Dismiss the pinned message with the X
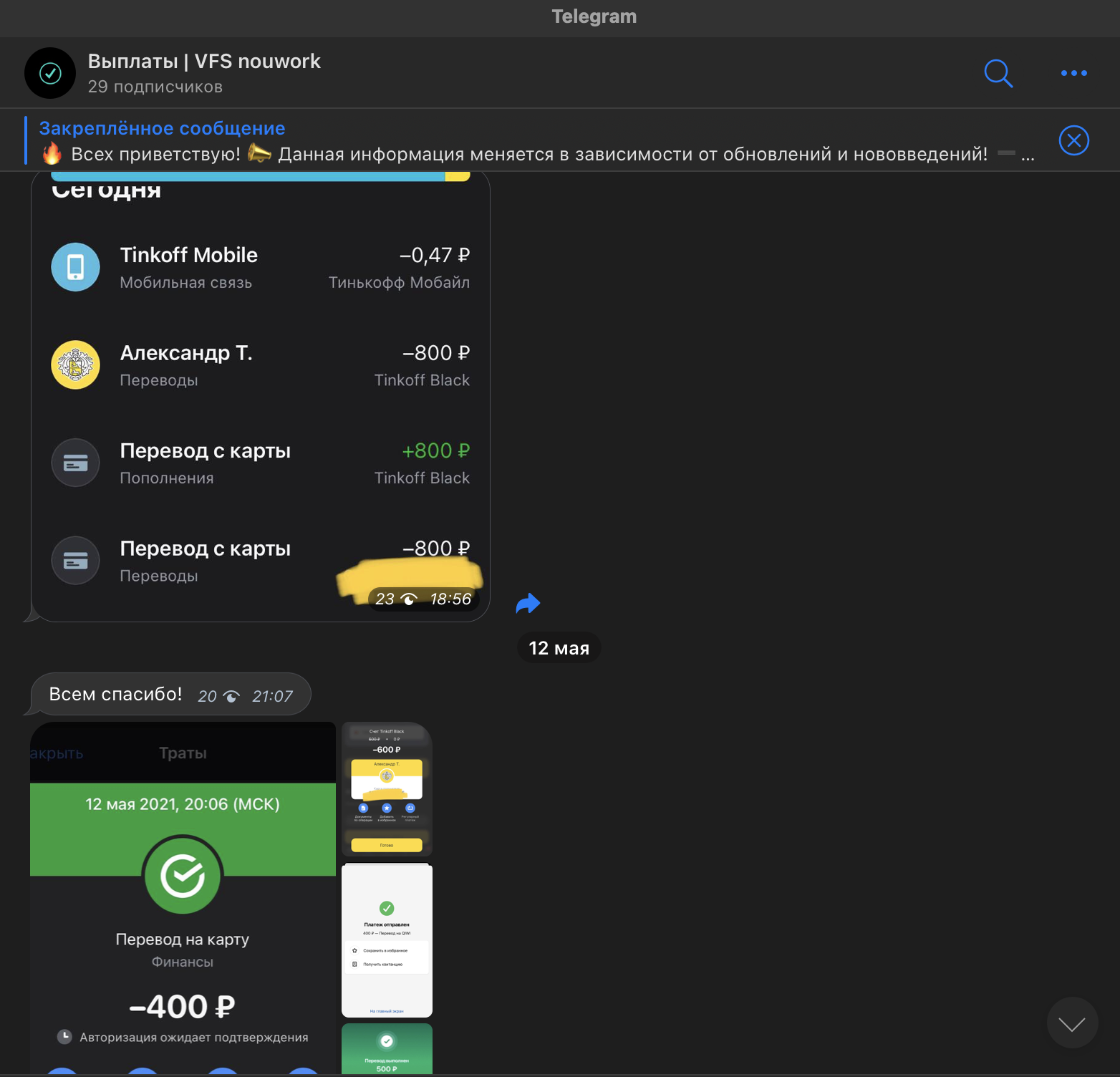1120x1077 pixels. point(1073,140)
